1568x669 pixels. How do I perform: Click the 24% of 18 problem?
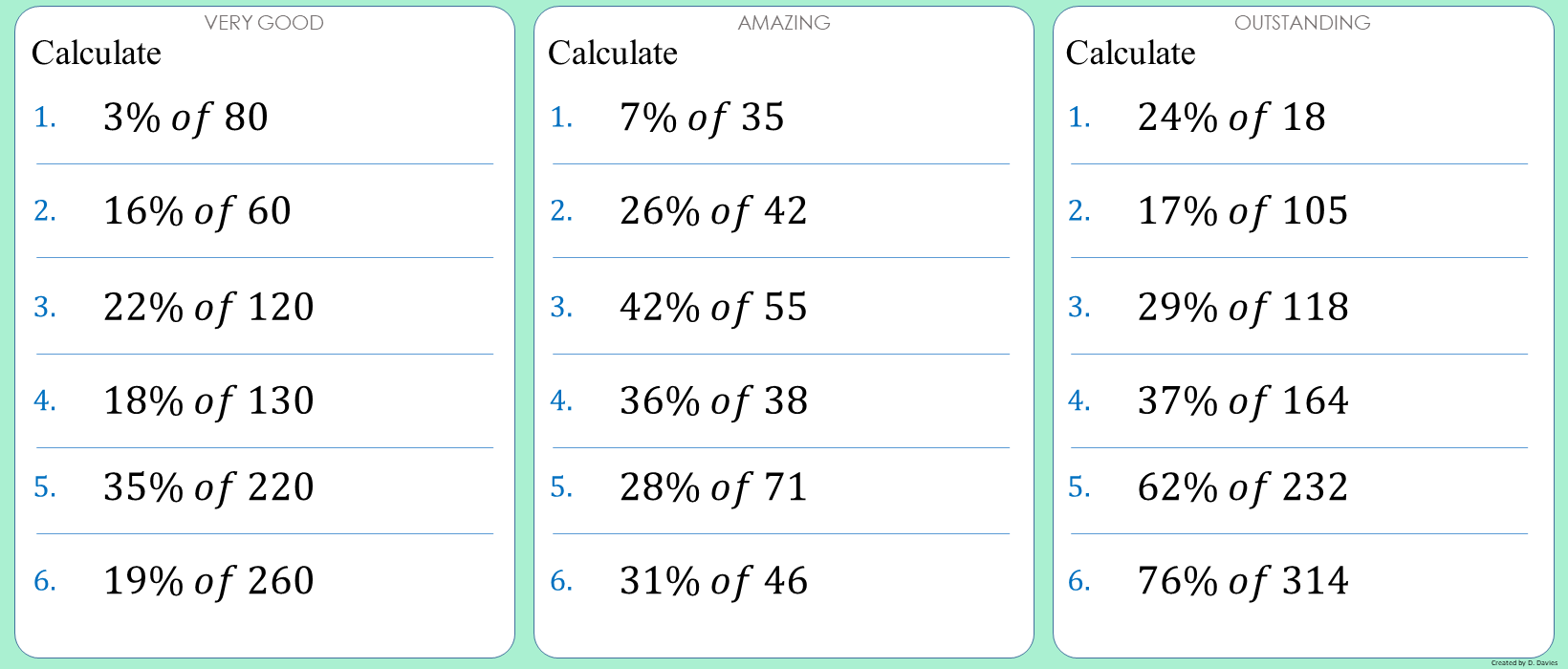point(1231,118)
